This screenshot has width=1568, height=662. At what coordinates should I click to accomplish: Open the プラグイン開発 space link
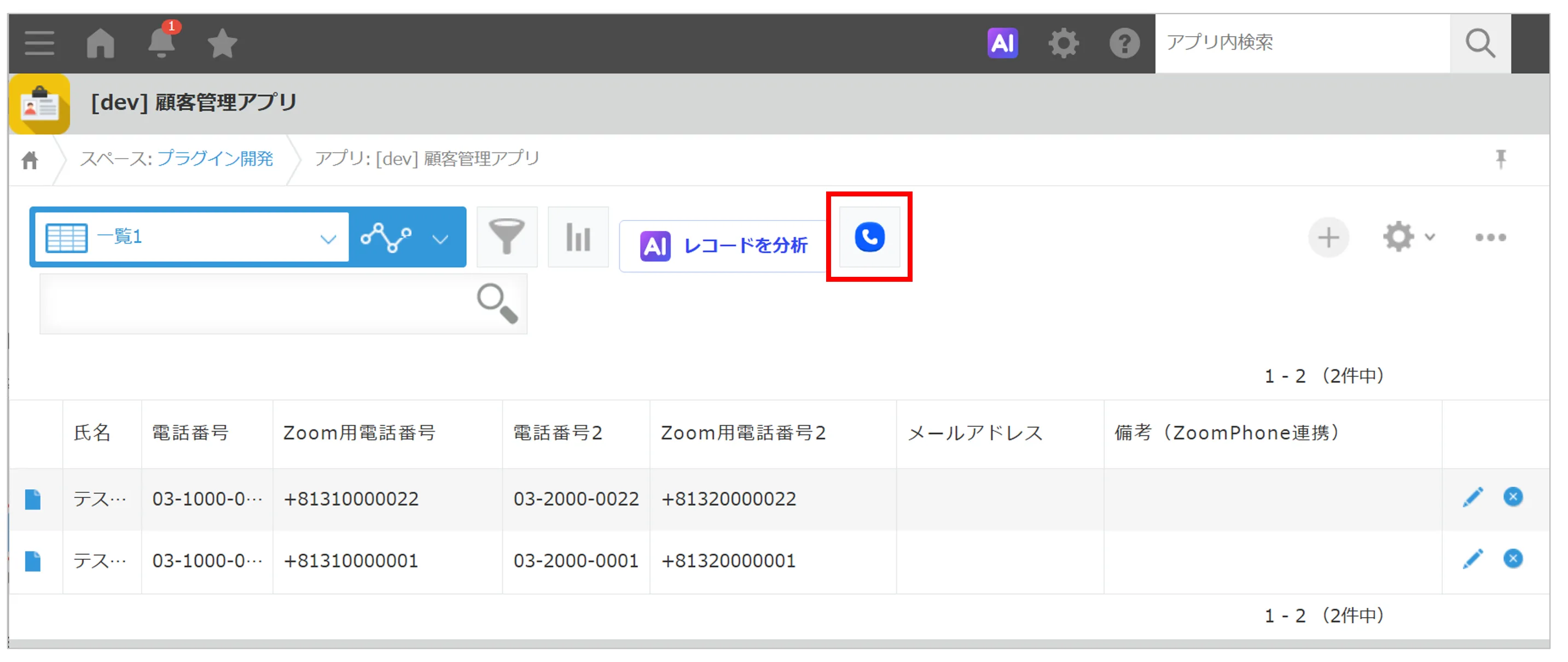(x=215, y=159)
